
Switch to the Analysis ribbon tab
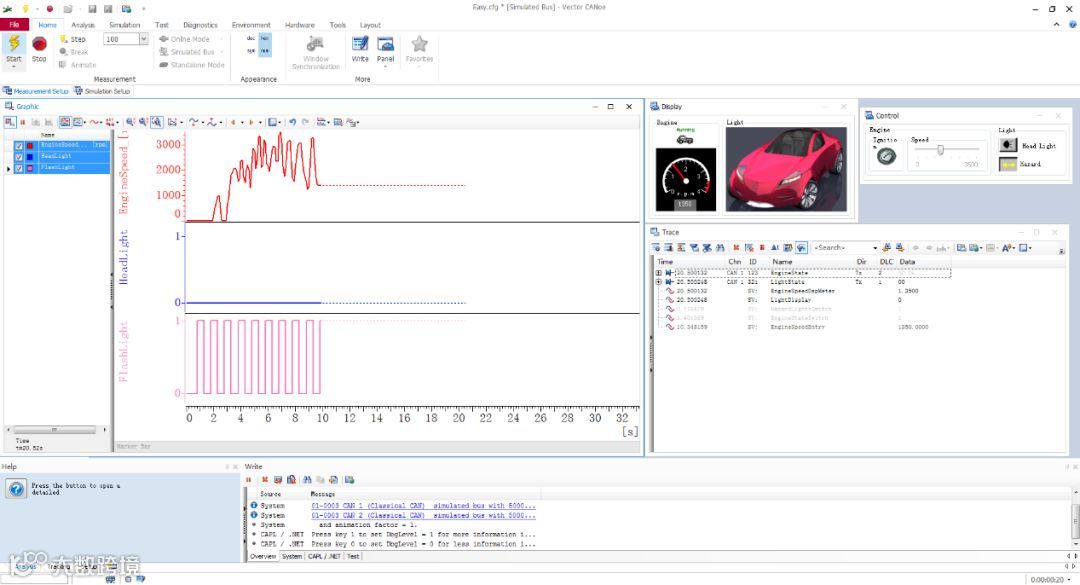(x=83, y=25)
